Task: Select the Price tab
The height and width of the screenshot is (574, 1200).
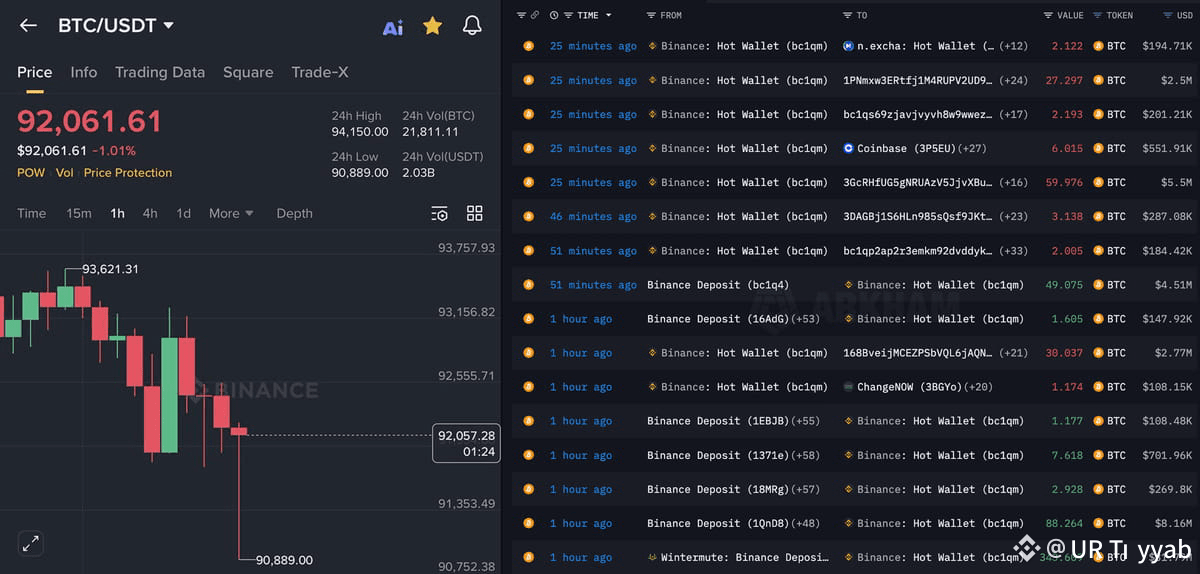Action: click(x=34, y=72)
